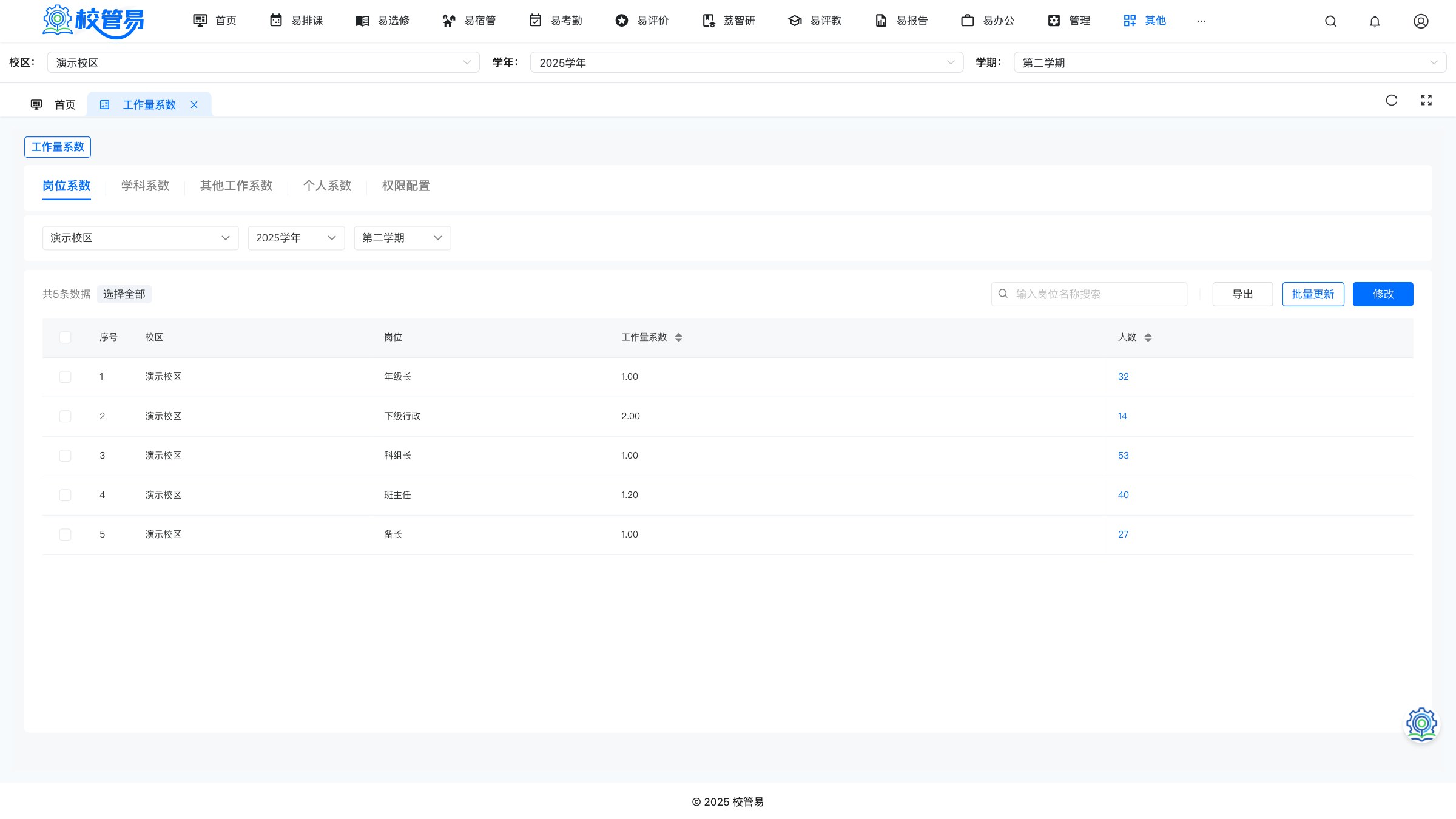Open the top 校区 dropdown
This screenshot has width=1456, height=819.
pos(263,62)
